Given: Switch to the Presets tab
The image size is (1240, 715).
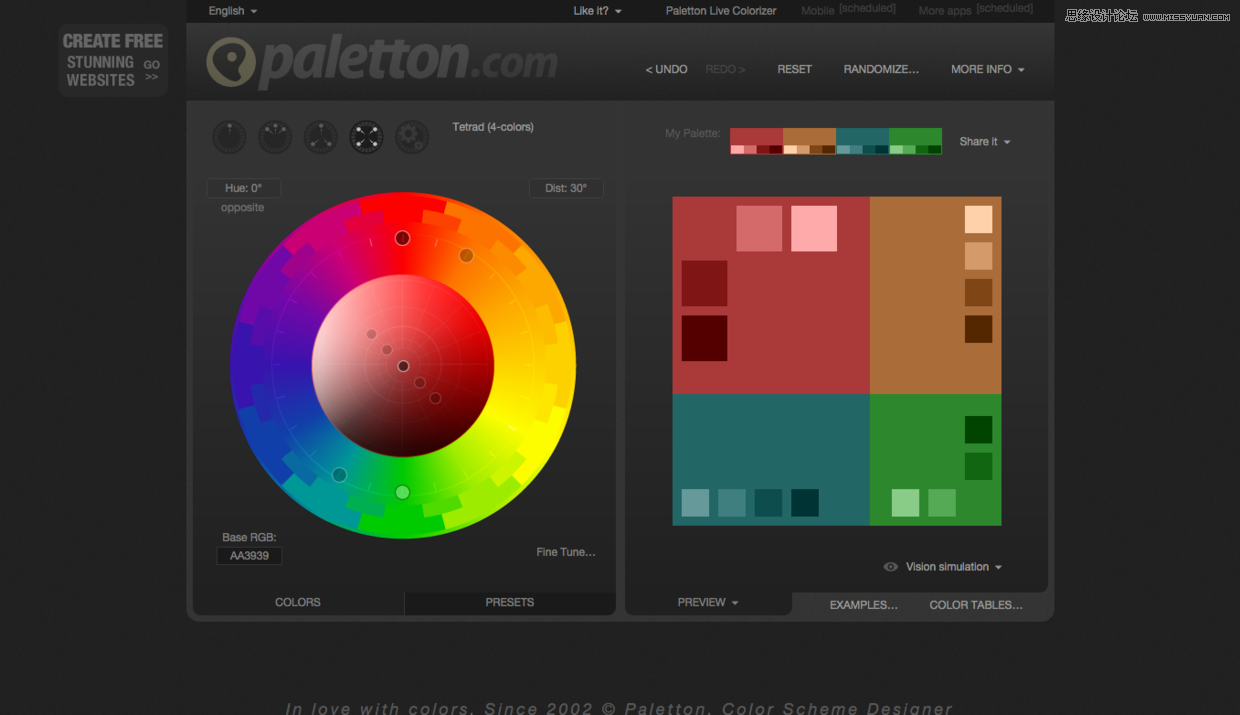Looking at the screenshot, I should coord(510,602).
